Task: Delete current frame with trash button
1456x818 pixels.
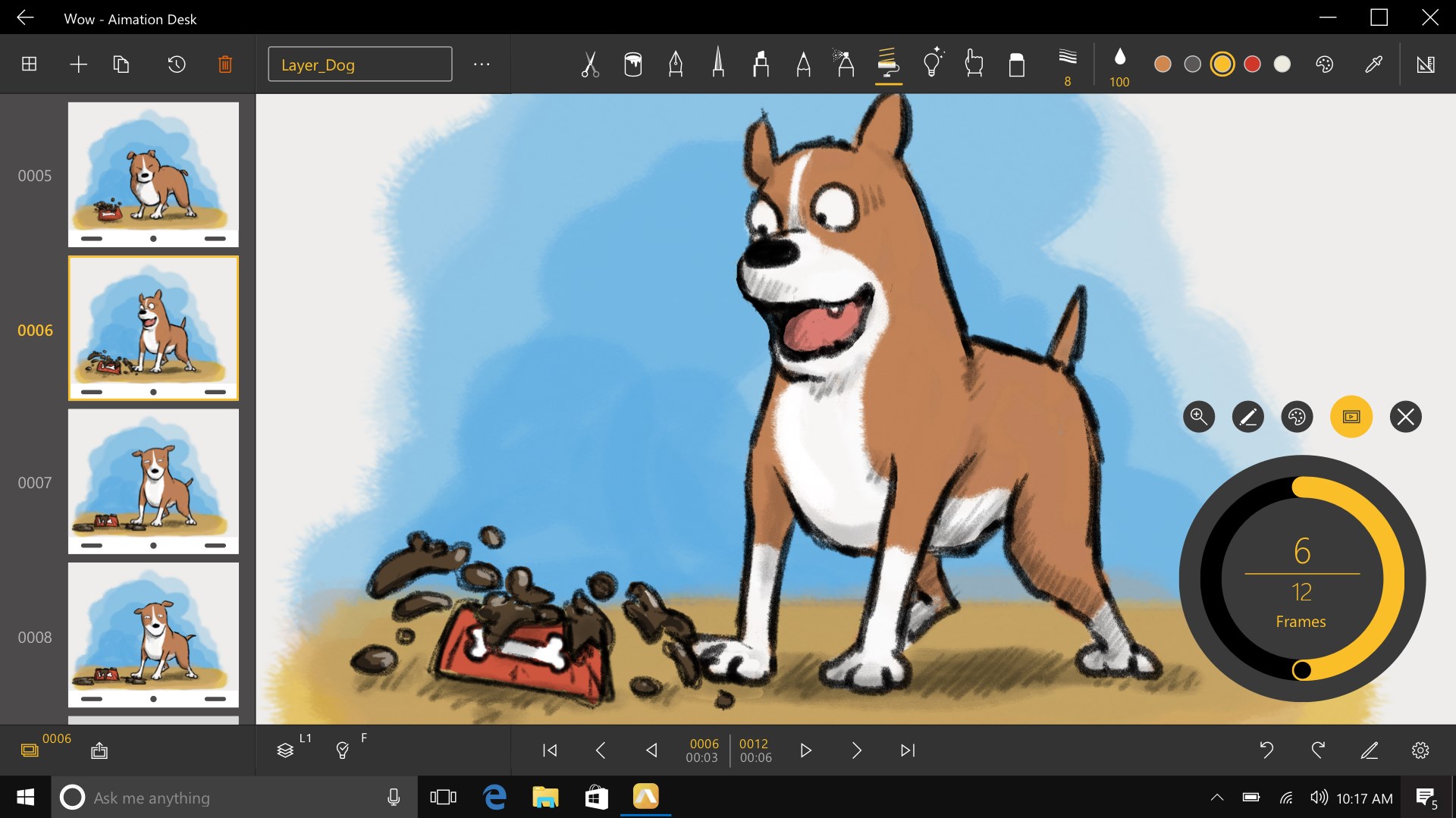Action: (224, 64)
